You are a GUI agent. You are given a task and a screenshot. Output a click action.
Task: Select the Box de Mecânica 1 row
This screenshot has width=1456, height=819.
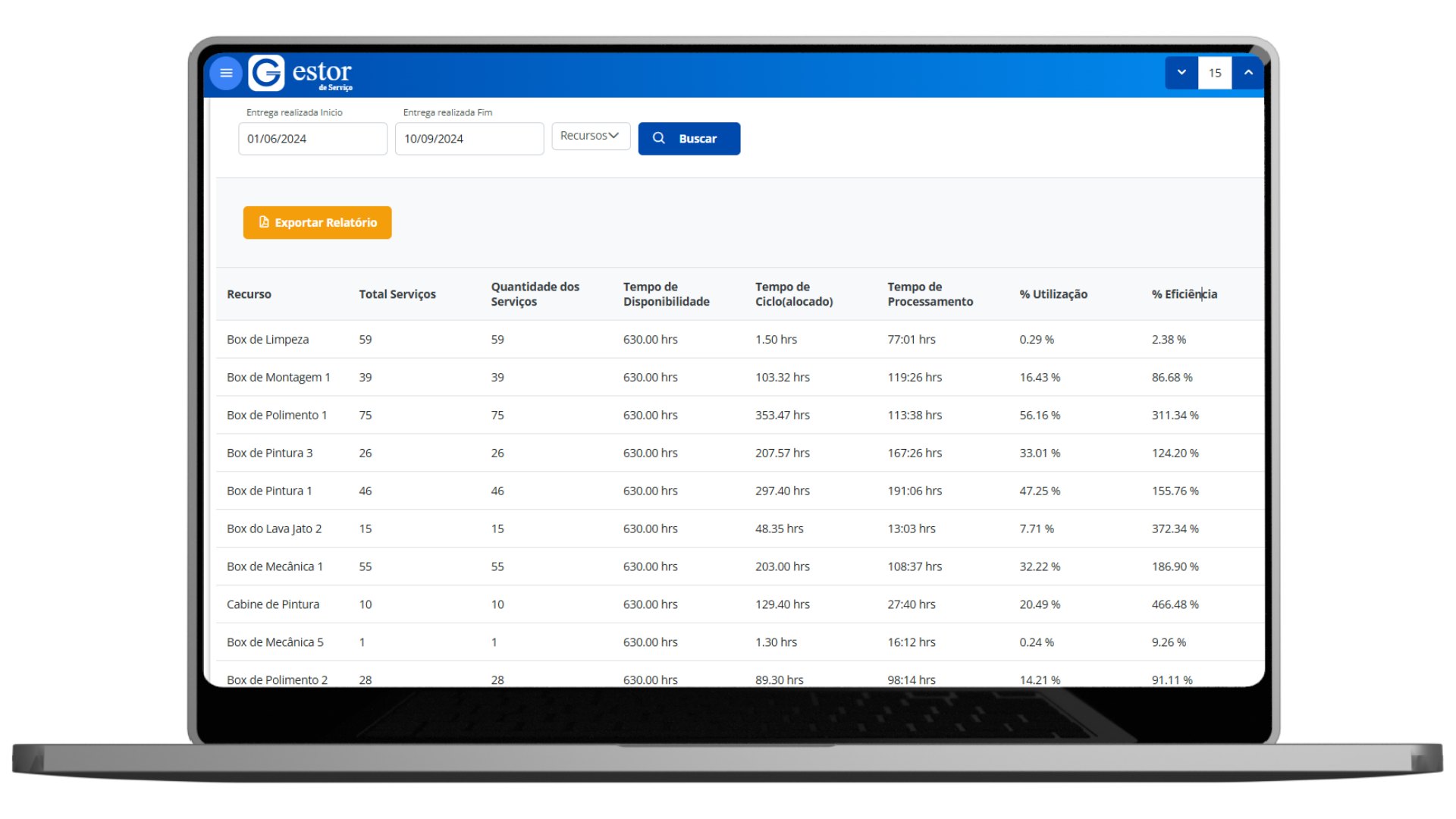click(x=739, y=567)
